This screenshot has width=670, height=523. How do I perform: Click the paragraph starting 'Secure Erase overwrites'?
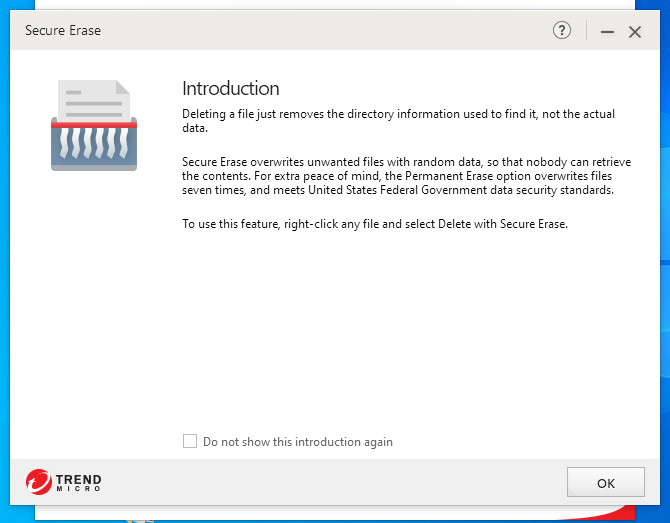coord(406,176)
